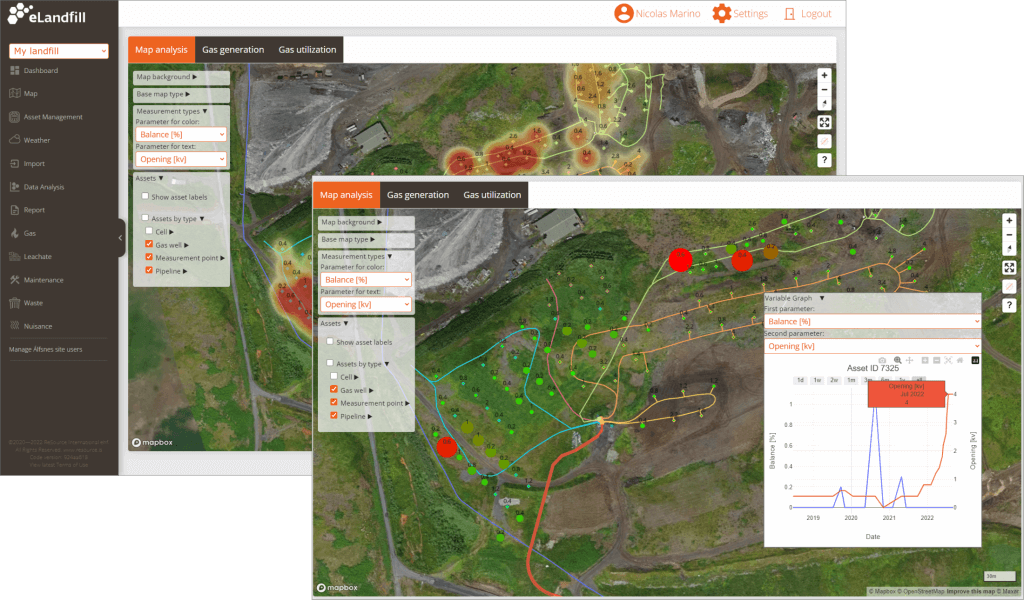Open the Dashboard from the sidebar
1024x600 pixels.
(x=40, y=71)
